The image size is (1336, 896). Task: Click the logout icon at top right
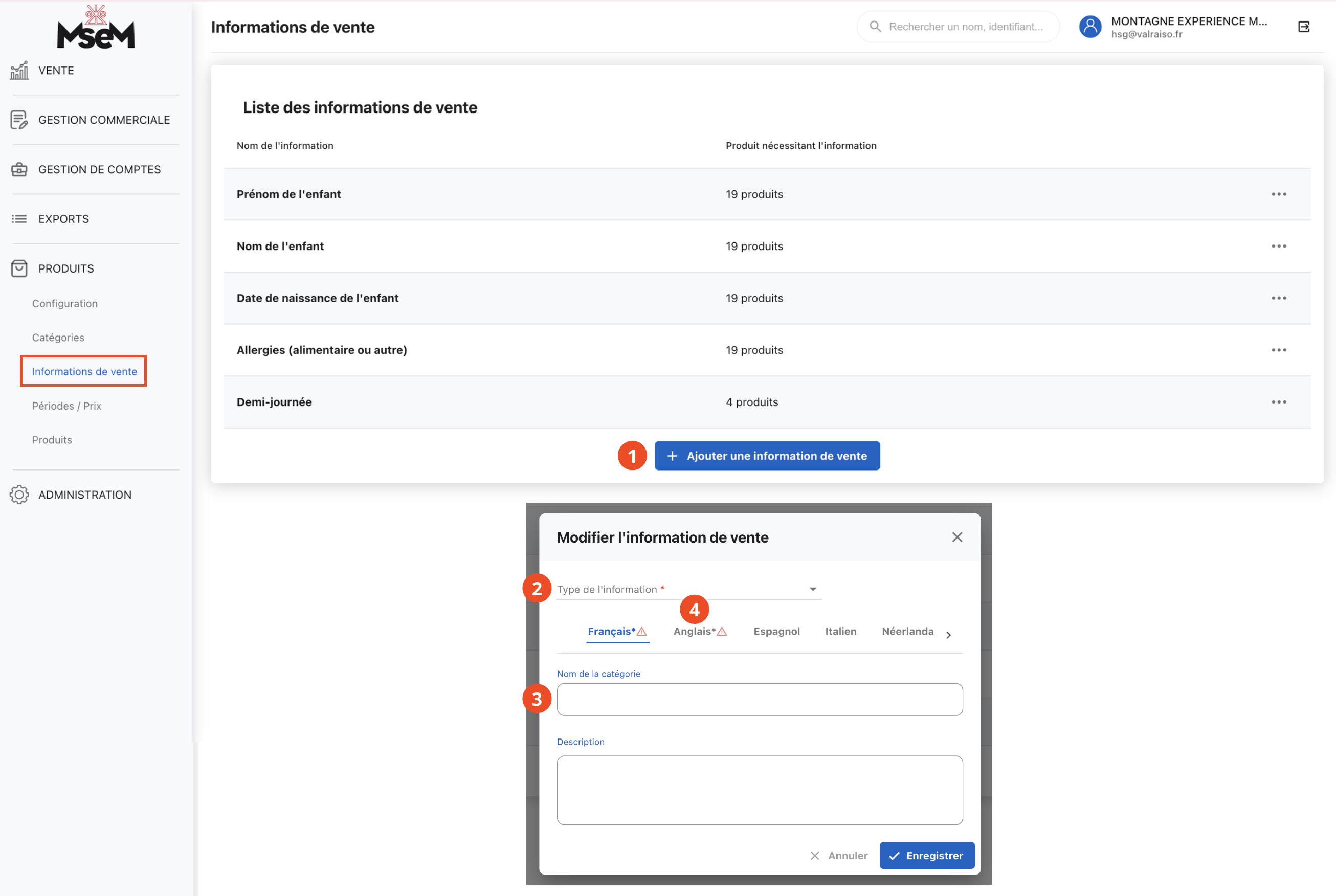pyautogui.click(x=1303, y=27)
